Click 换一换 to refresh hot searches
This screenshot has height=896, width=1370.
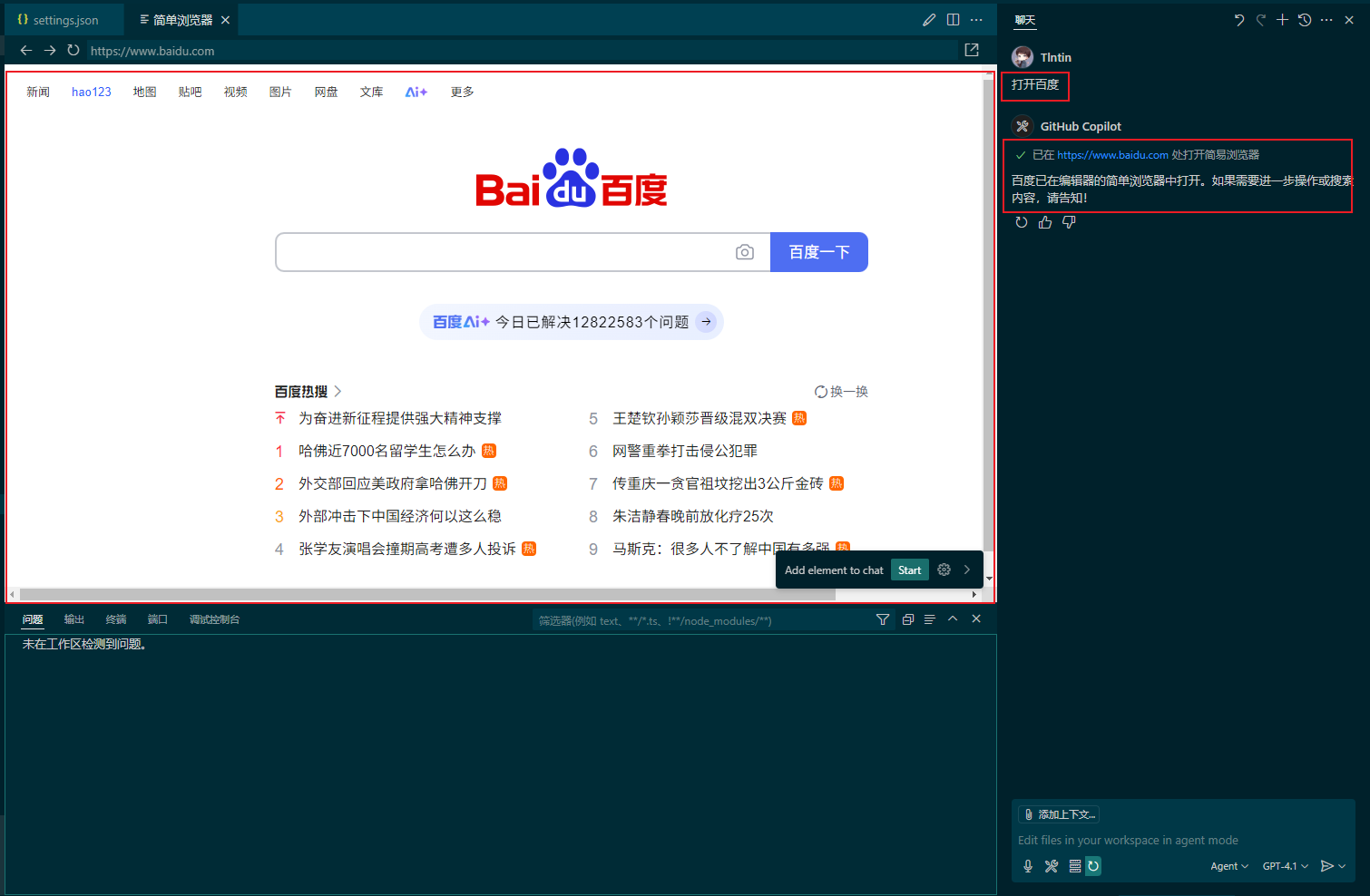coord(841,392)
